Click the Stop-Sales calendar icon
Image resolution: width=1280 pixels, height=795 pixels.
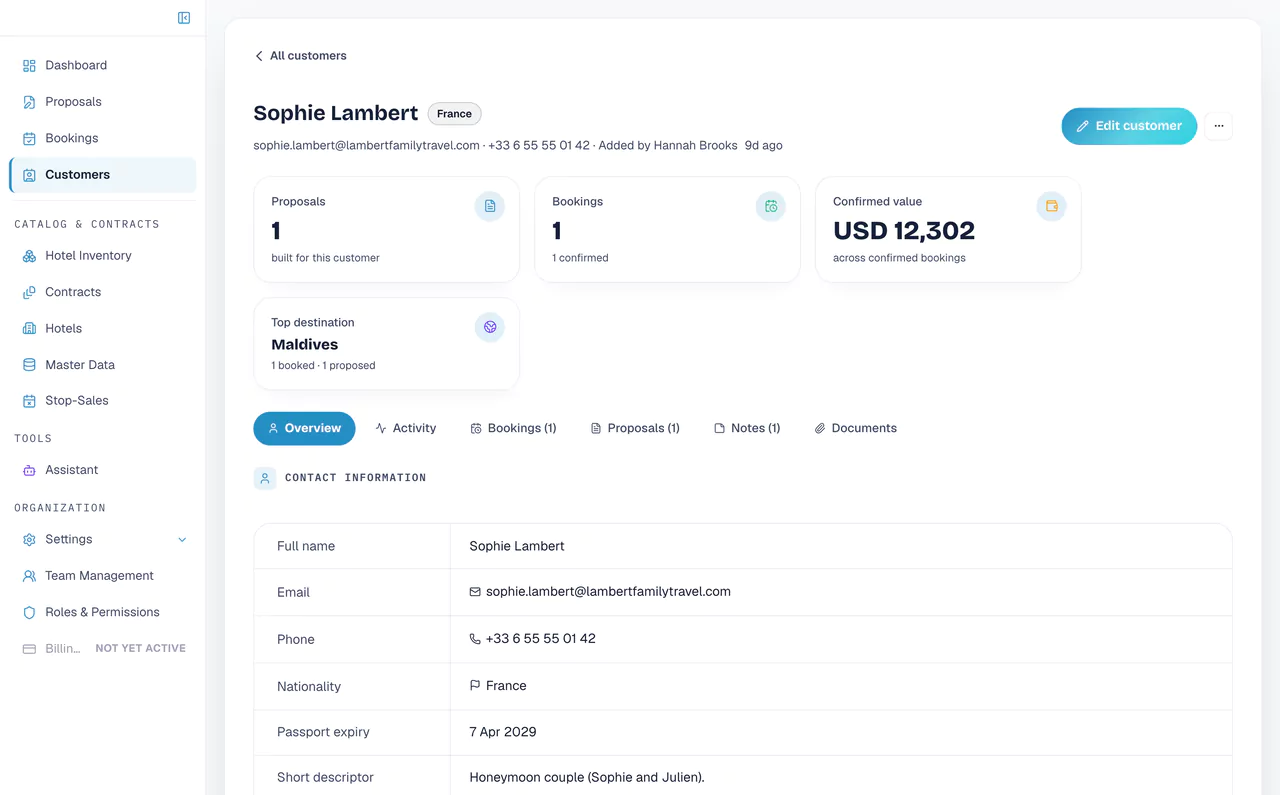29,401
